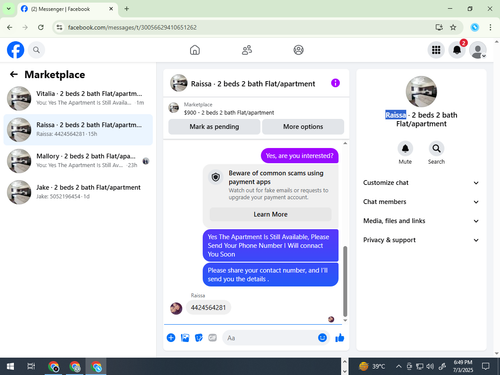Open the volume tray icon
Image resolution: width=500 pixels, height=375 pixels.
pyautogui.click(x=430, y=367)
